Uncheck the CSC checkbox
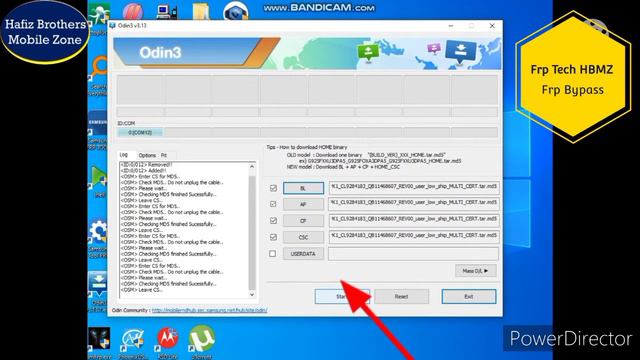This screenshot has width=640, height=360. 273,237
